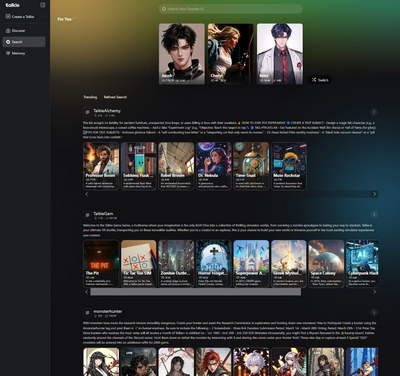Open the TalkieGam profile name

103,213
